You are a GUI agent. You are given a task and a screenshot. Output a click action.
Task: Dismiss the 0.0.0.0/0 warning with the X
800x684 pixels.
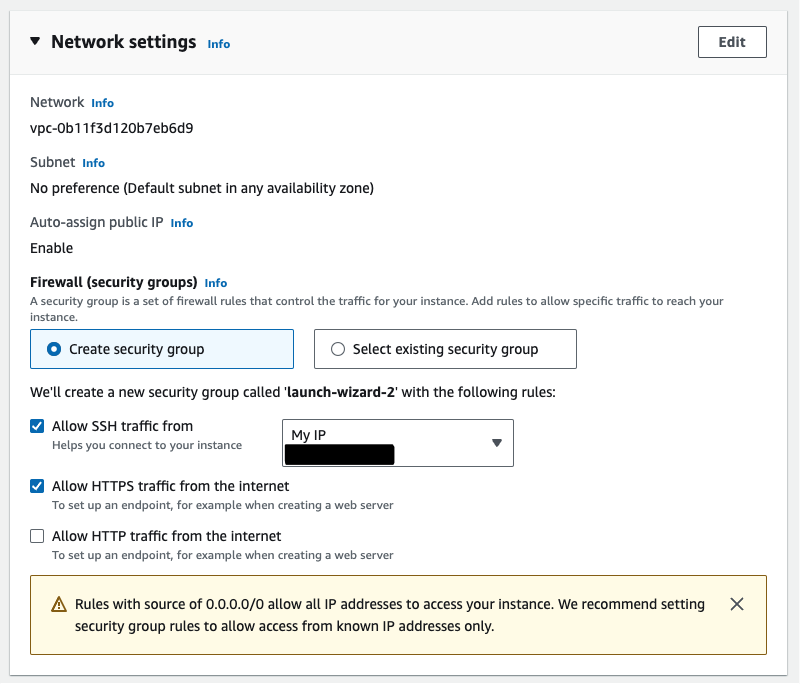pos(737,604)
